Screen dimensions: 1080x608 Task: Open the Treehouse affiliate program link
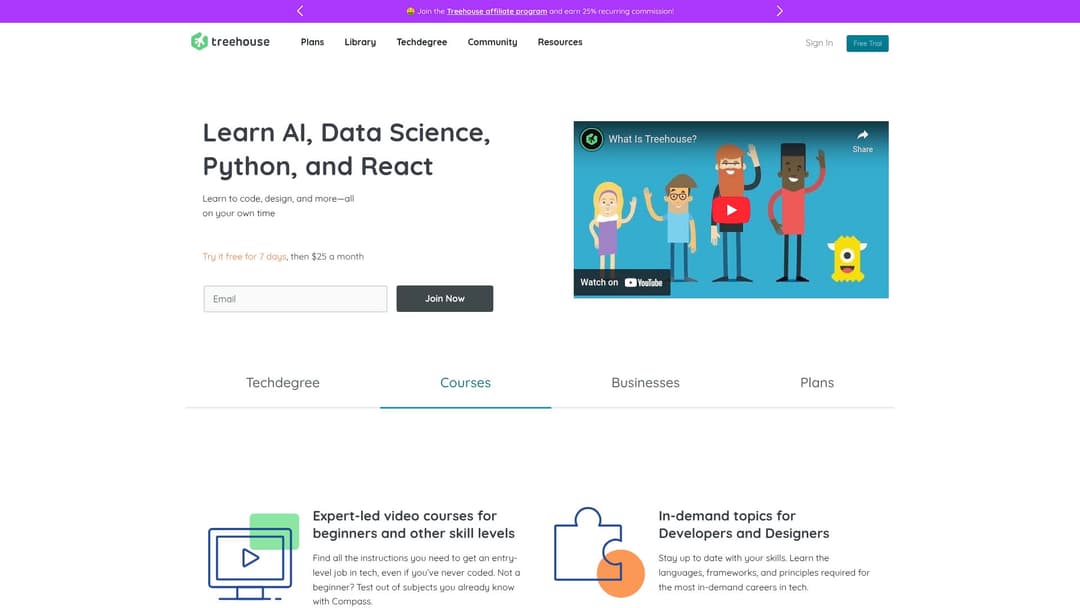[497, 11]
